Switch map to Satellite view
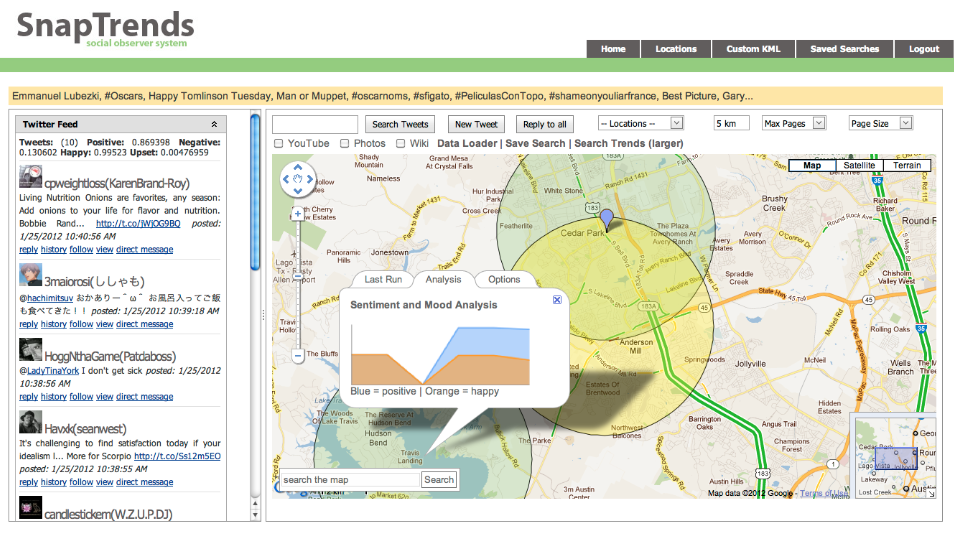The image size is (954, 533). click(859, 165)
